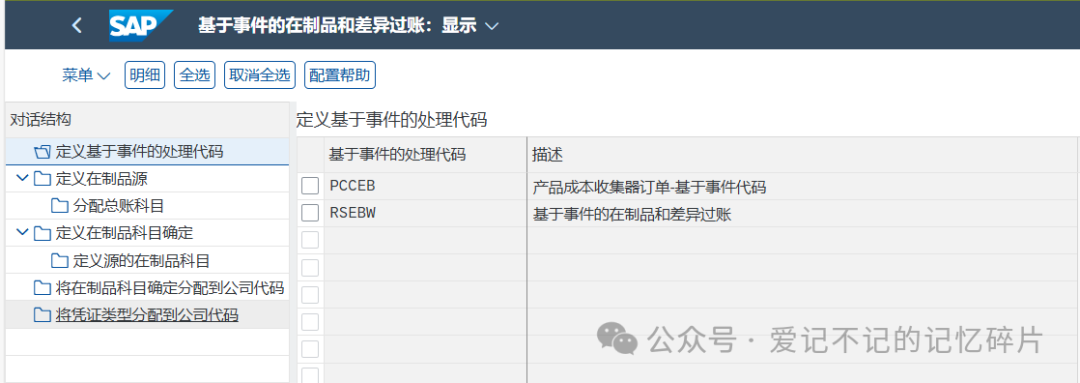Image resolution: width=1080 pixels, height=383 pixels.
Task: Click description 产品成本收集器订单-基于事件代码
Action: 650,187
